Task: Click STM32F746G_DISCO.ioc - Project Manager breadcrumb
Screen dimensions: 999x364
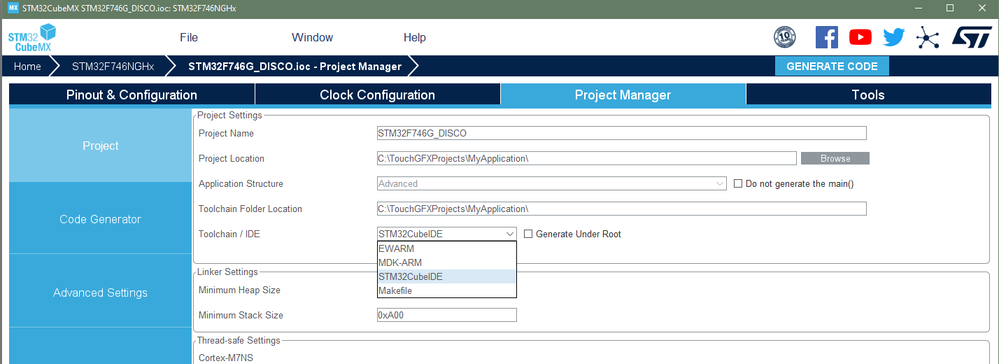Action: point(295,66)
